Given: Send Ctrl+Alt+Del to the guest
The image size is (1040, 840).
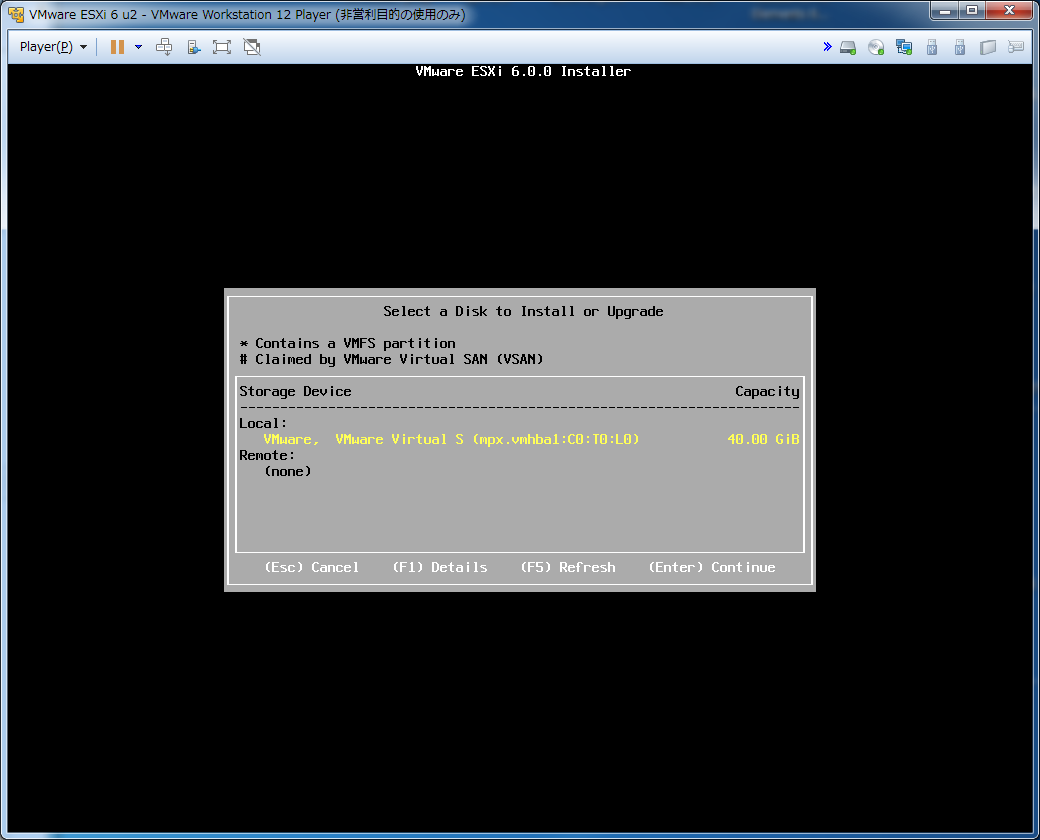Looking at the screenshot, I should [164, 46].
